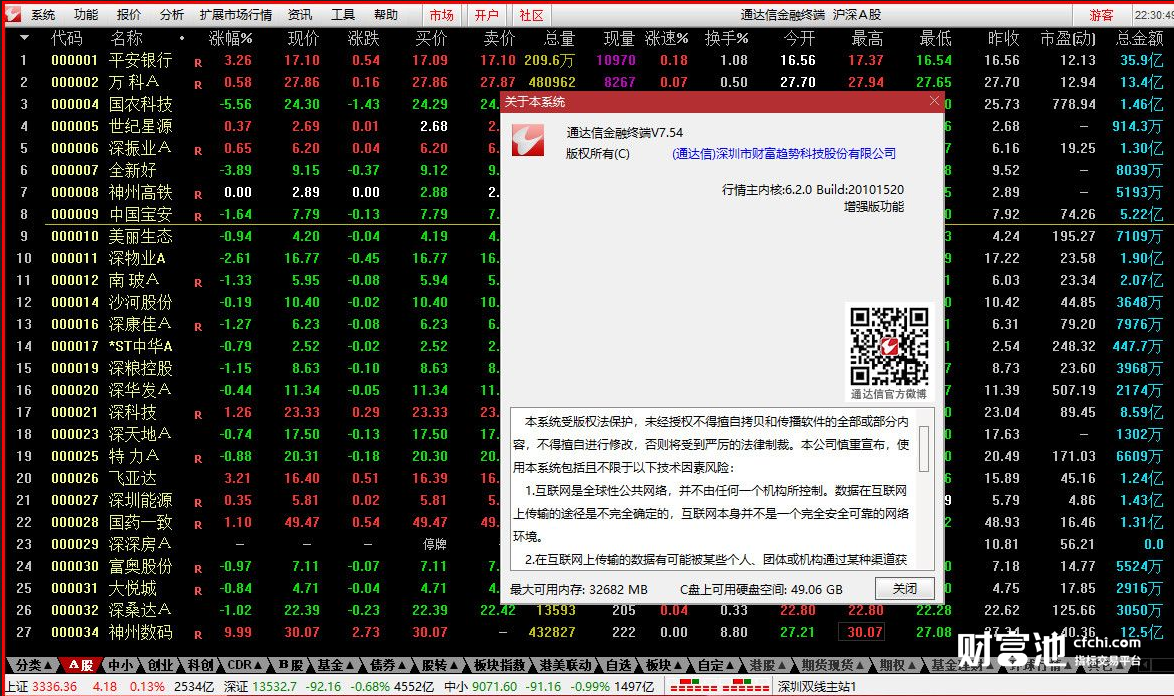Screen dimensions: 1174x696
Task: Select the 港美联动 tab
Action: click(565, 665)
